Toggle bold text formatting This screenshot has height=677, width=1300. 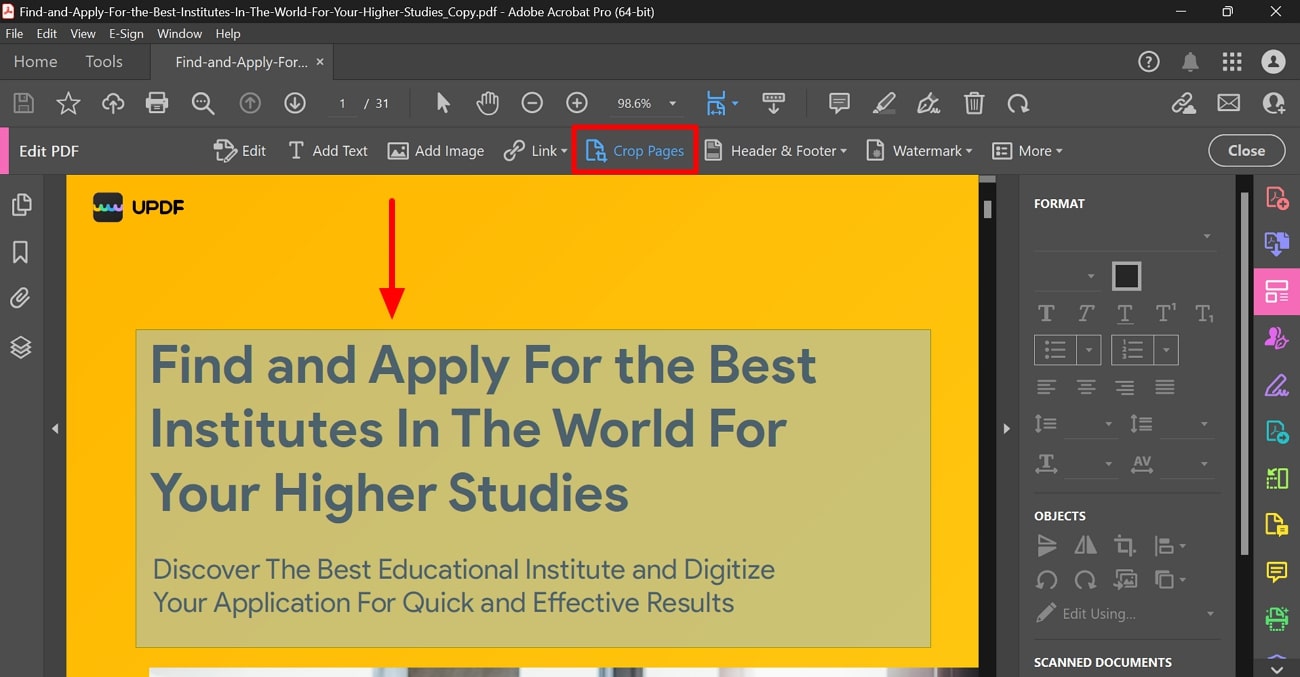1046,313
